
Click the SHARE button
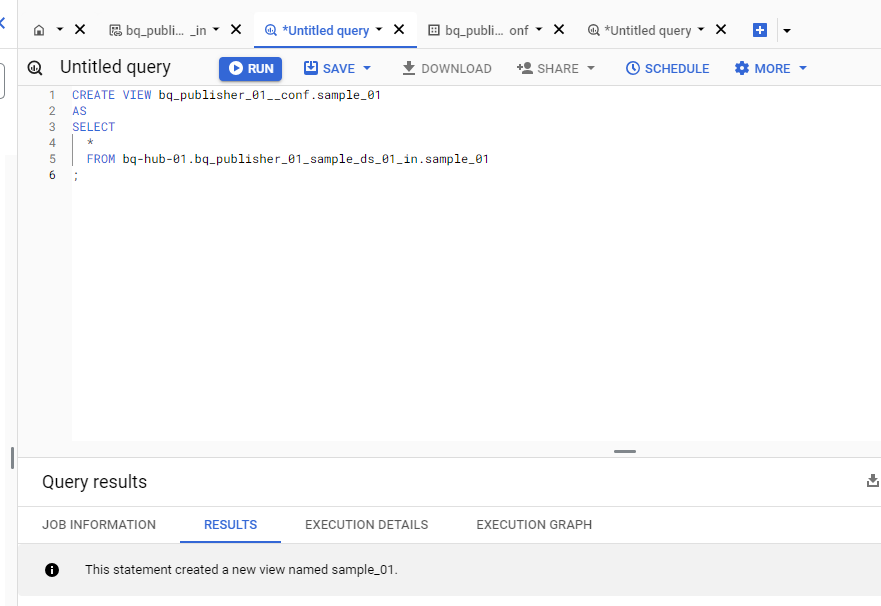[x=548, y=69]
